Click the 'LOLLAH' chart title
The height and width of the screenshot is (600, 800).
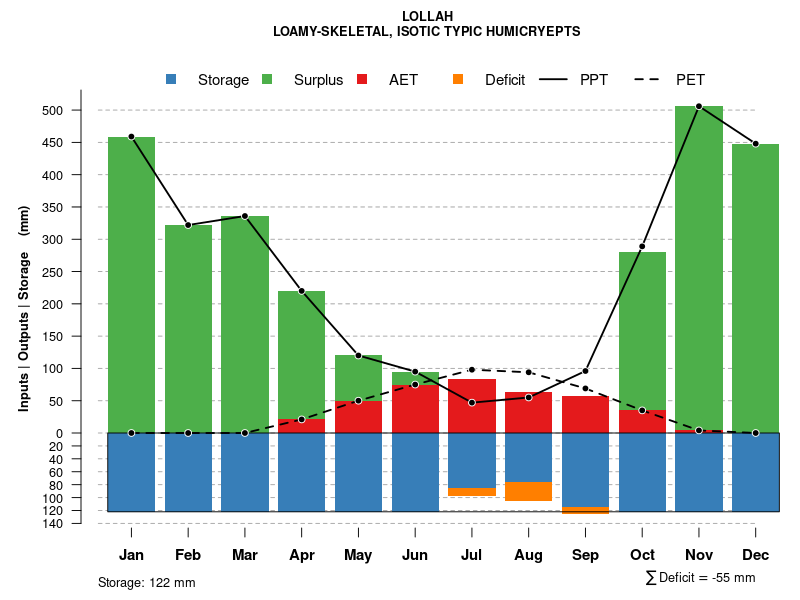[427, 16]
